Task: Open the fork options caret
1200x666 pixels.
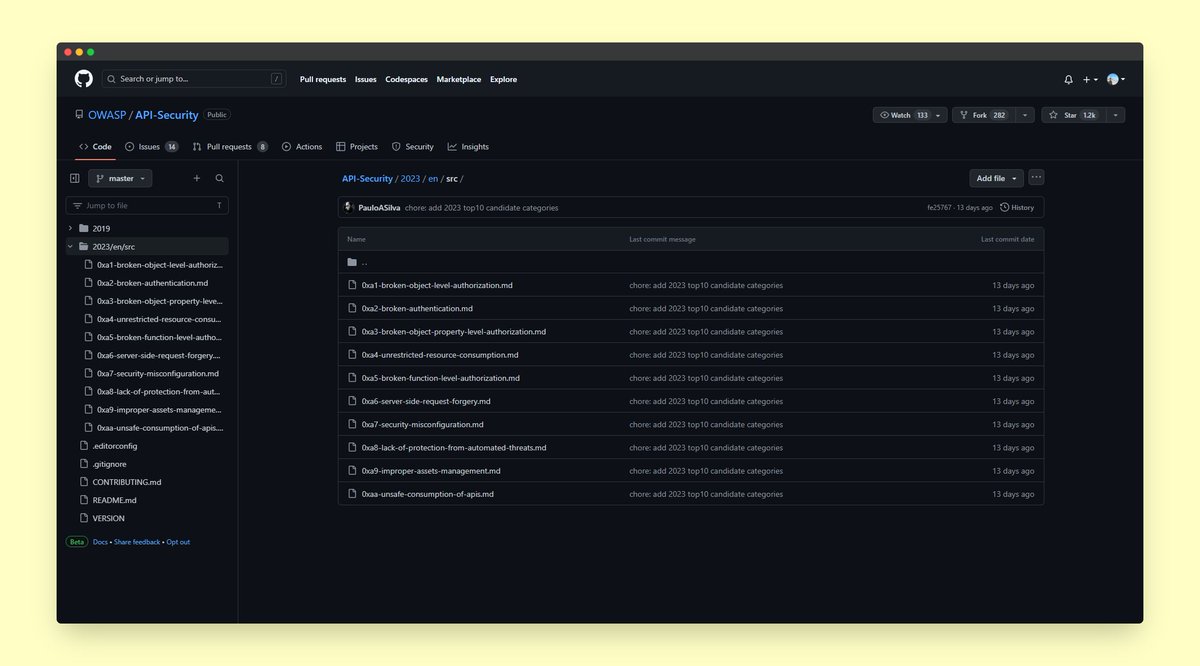Action: tap(1024, 115)
